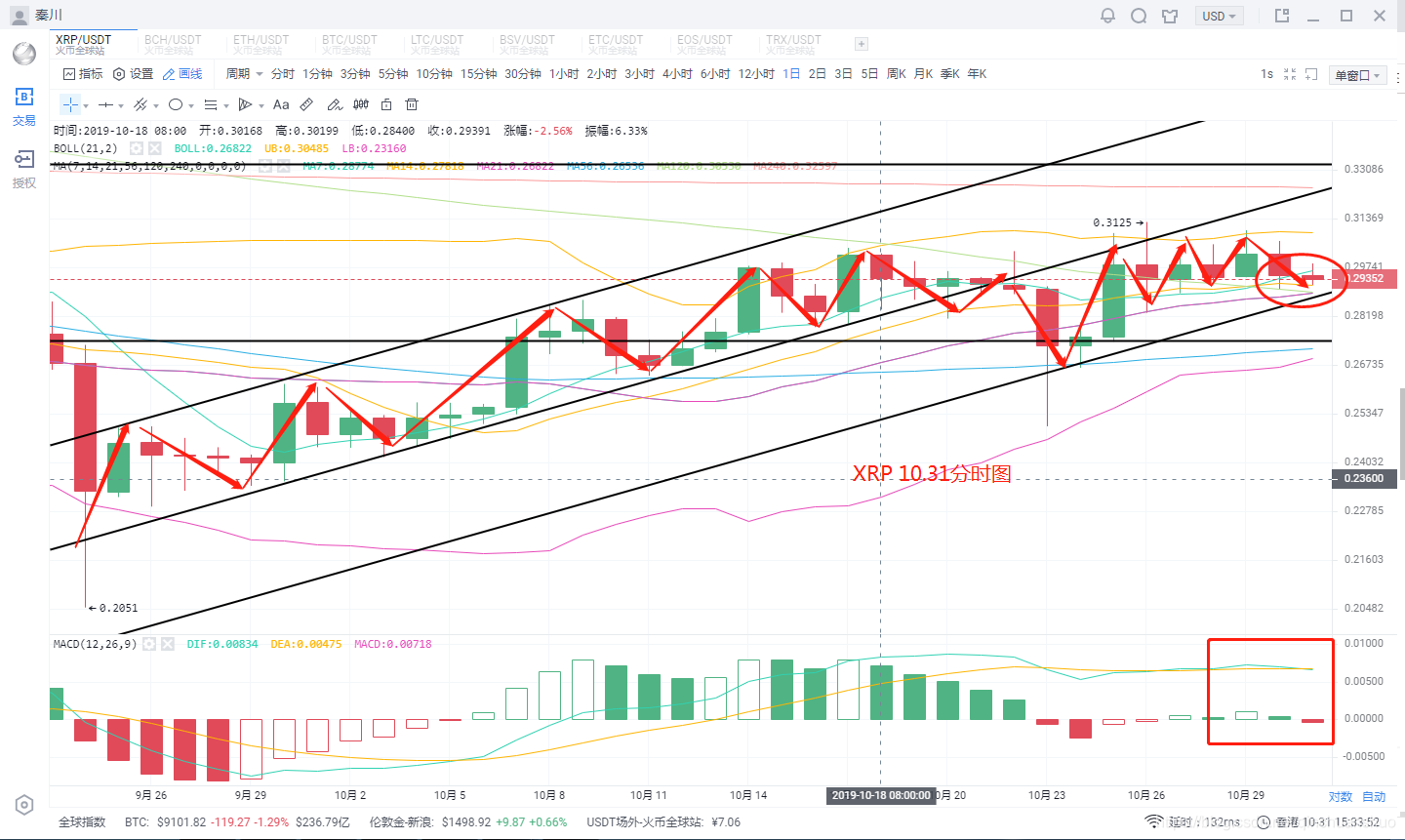Toggle 对数 logarithmic scale
The width and height of the screenshot is (1405, 840).
[x=1341, y=797]
